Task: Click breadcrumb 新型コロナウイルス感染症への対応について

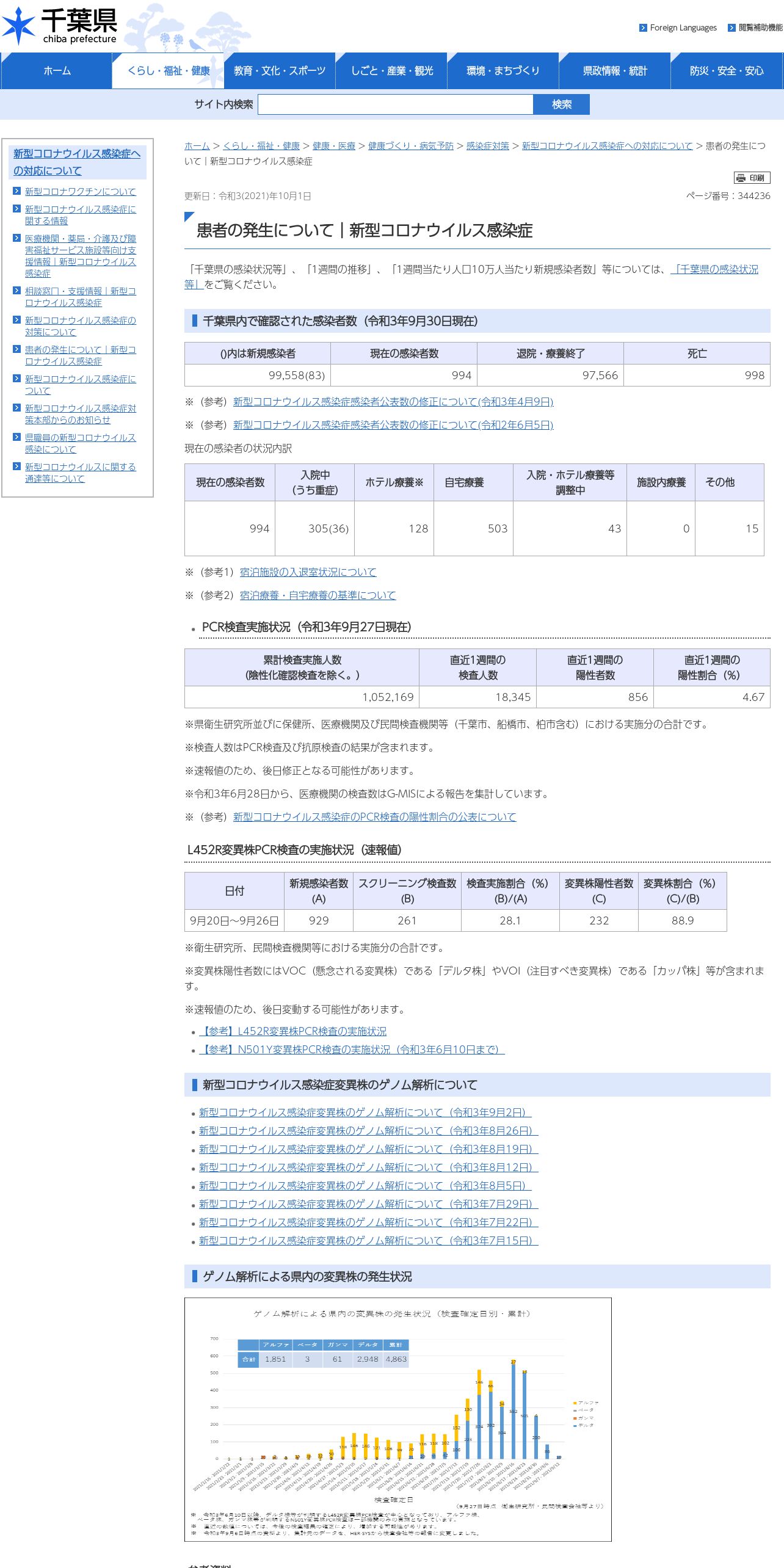Action: coord(608,146)
